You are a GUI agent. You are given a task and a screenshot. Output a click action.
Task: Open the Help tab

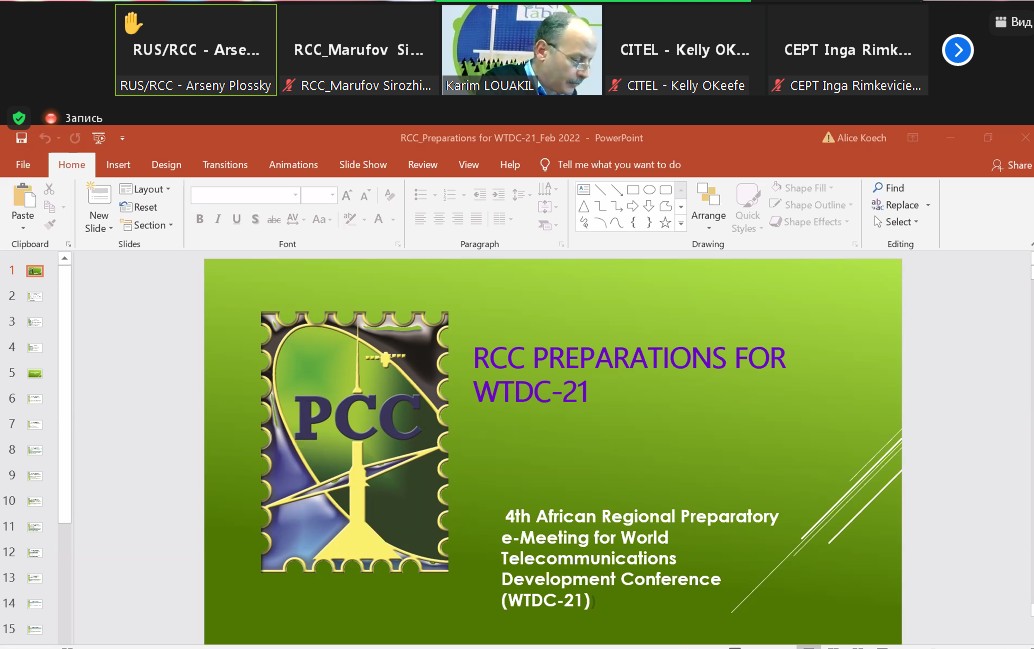click(x=510, y=165)
